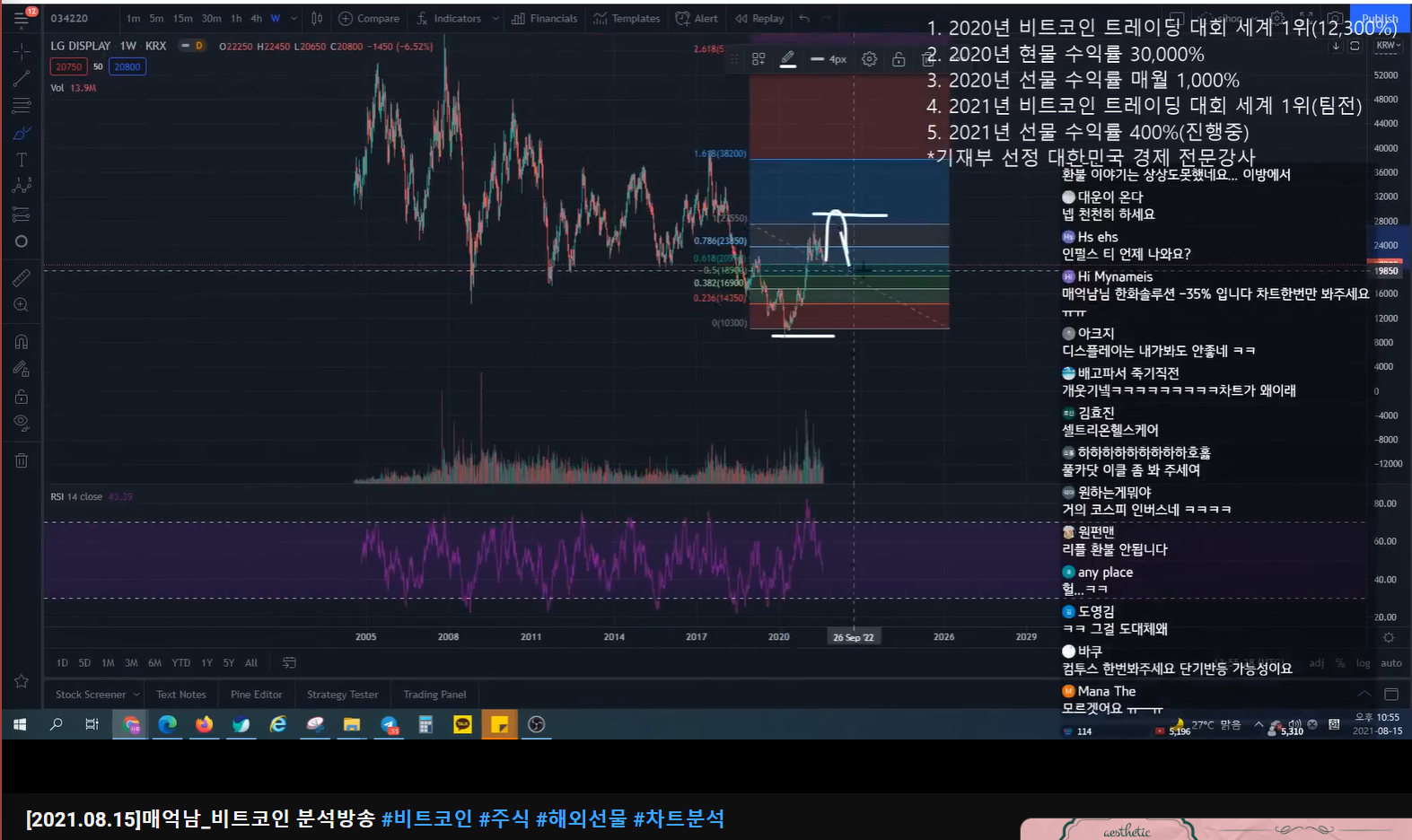The height and width of the screenshot is (840, 1412).
Task: Select the 5m timeframe
Action: [156, 19]
